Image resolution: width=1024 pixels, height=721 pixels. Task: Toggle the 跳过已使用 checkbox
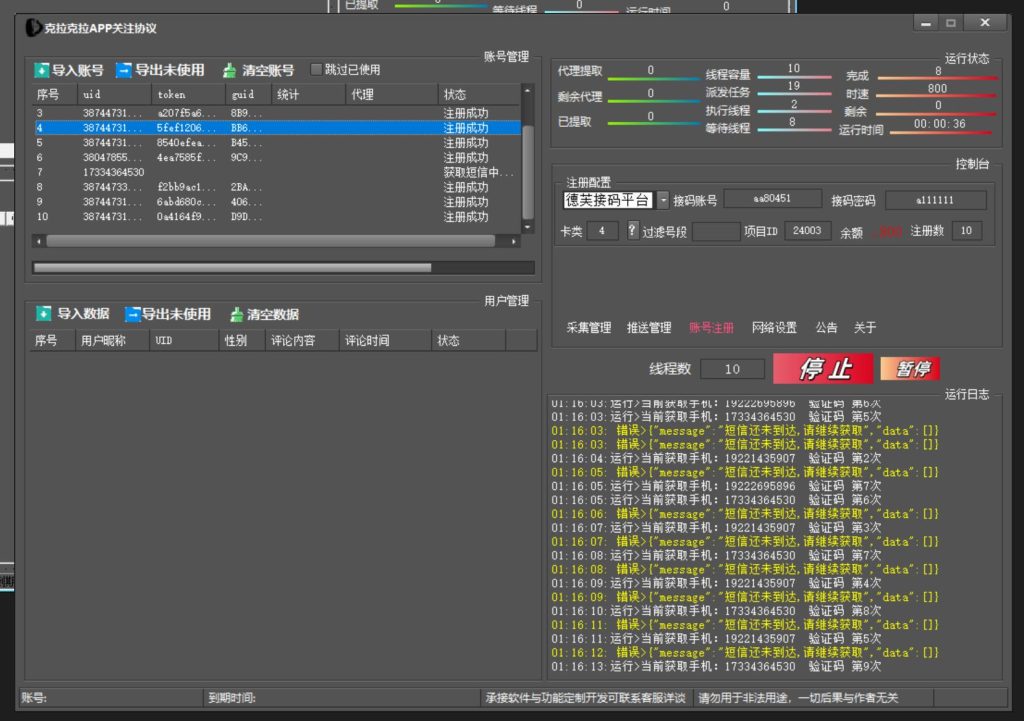[x=317, y=70]
